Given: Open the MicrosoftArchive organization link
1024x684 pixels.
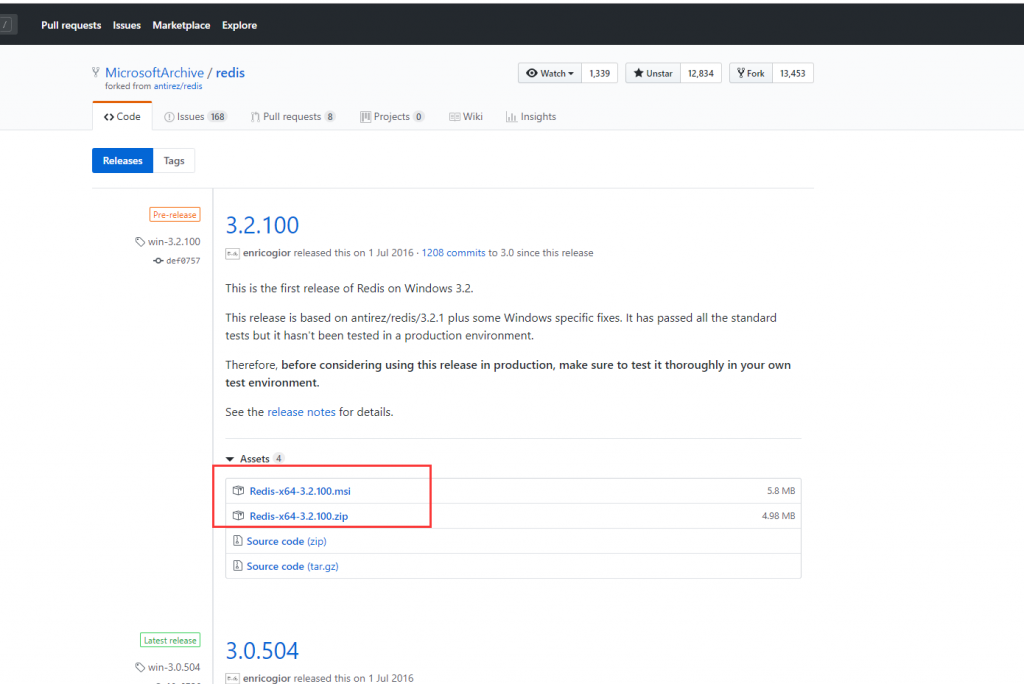Looking at the screenshot, I should click(x=154, y=73).
